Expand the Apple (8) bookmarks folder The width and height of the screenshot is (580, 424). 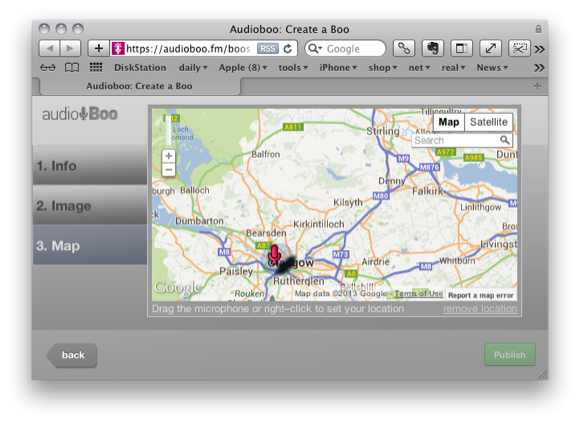point(243,68)
